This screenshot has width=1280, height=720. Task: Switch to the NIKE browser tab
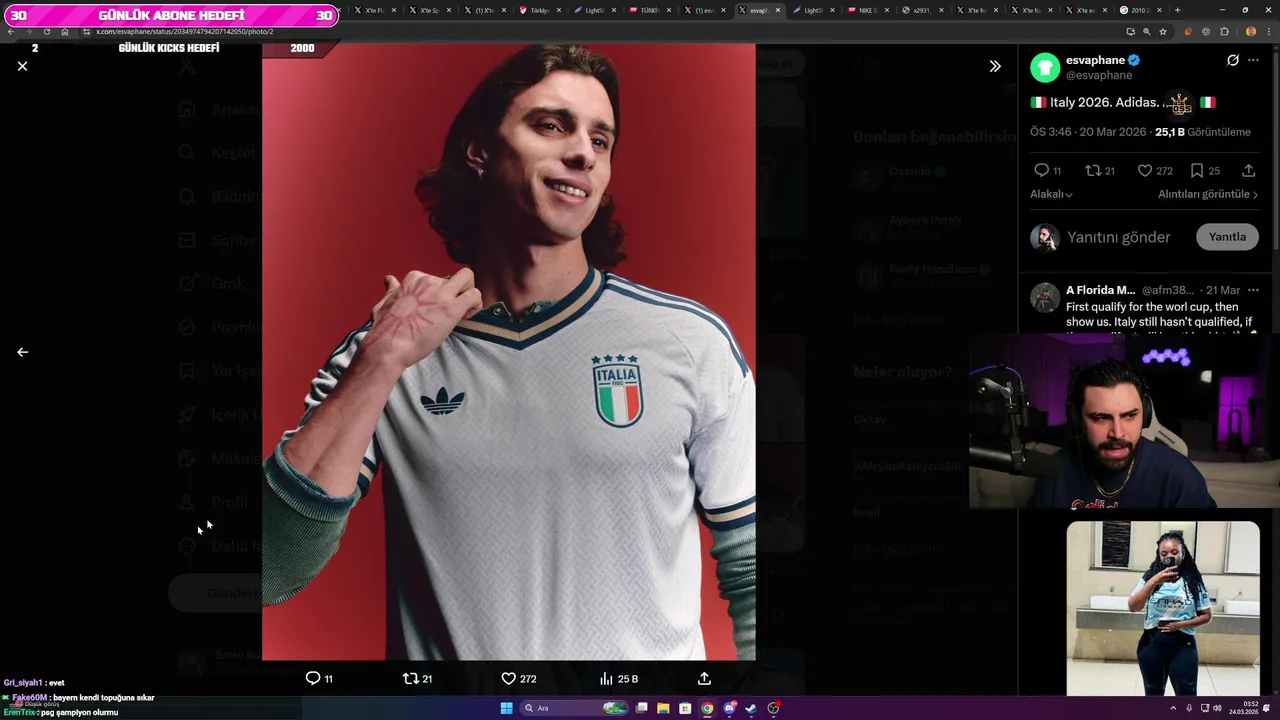867,10
